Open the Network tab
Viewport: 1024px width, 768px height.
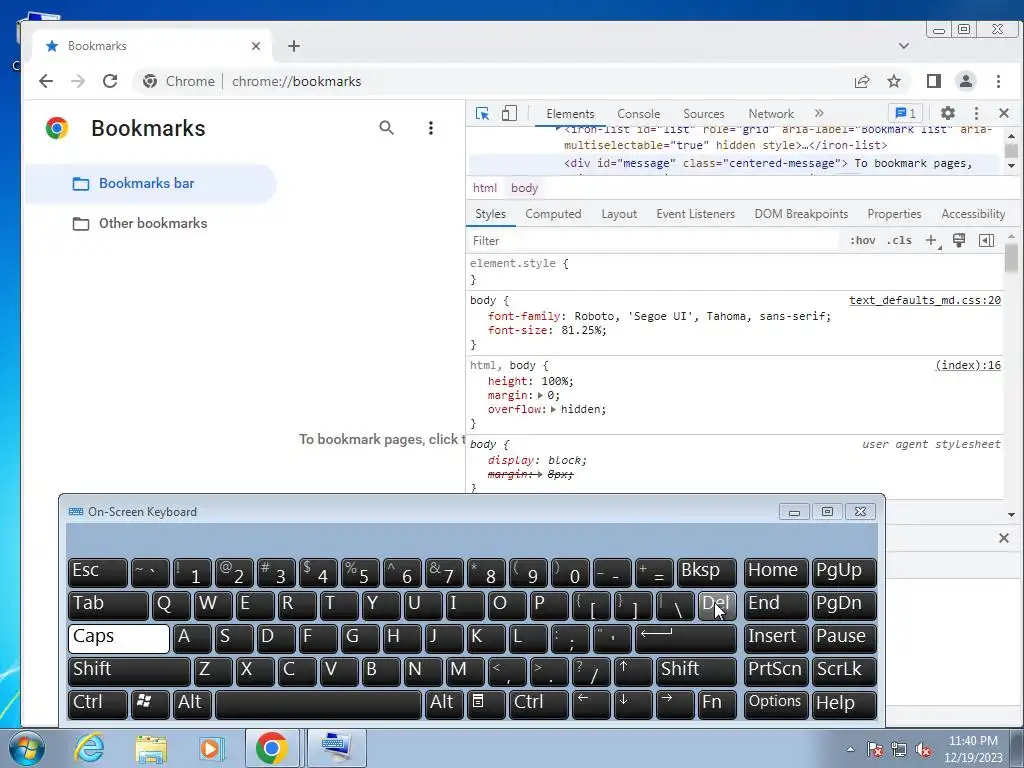(x=771, y=114)
